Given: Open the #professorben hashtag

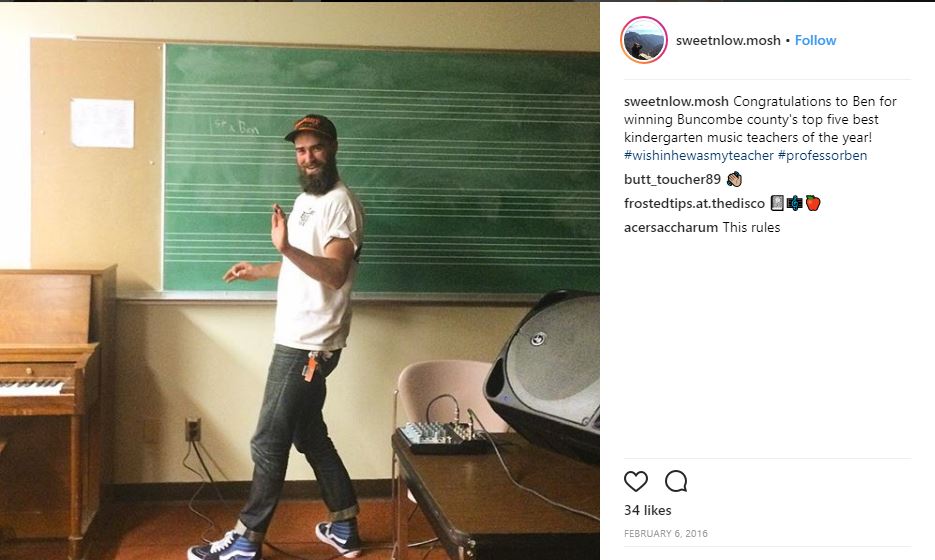Looking at the screenshot, I should 822,155.
